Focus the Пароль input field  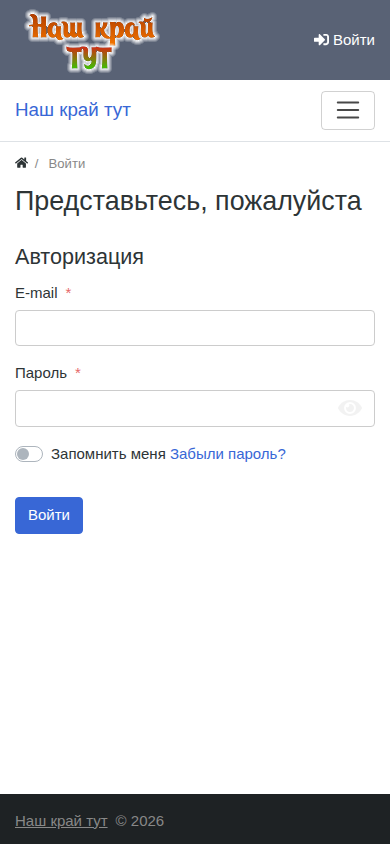tap(195, 409)
